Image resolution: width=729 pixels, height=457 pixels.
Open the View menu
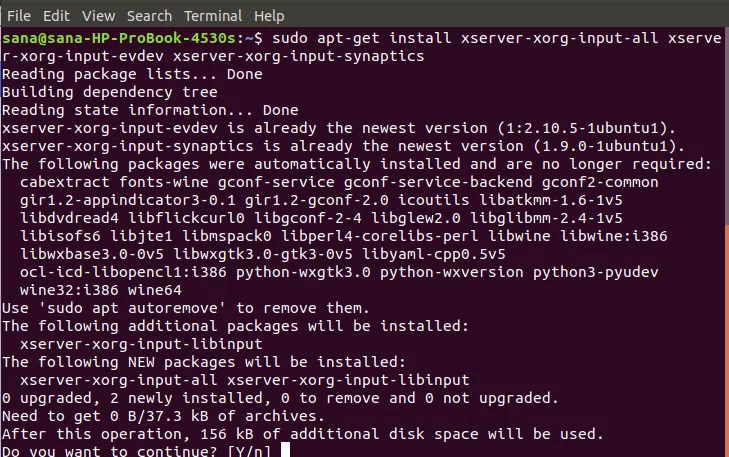pyautogui.click(x=99, y=16)
